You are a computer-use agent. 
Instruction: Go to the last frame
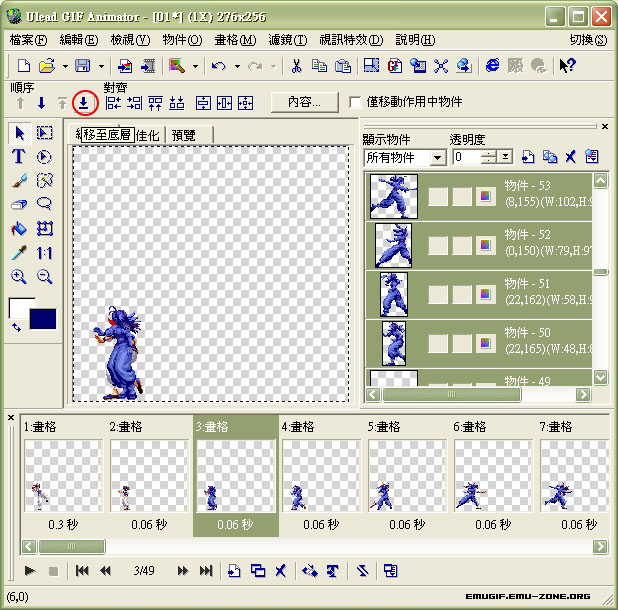(x=206, y=571)
